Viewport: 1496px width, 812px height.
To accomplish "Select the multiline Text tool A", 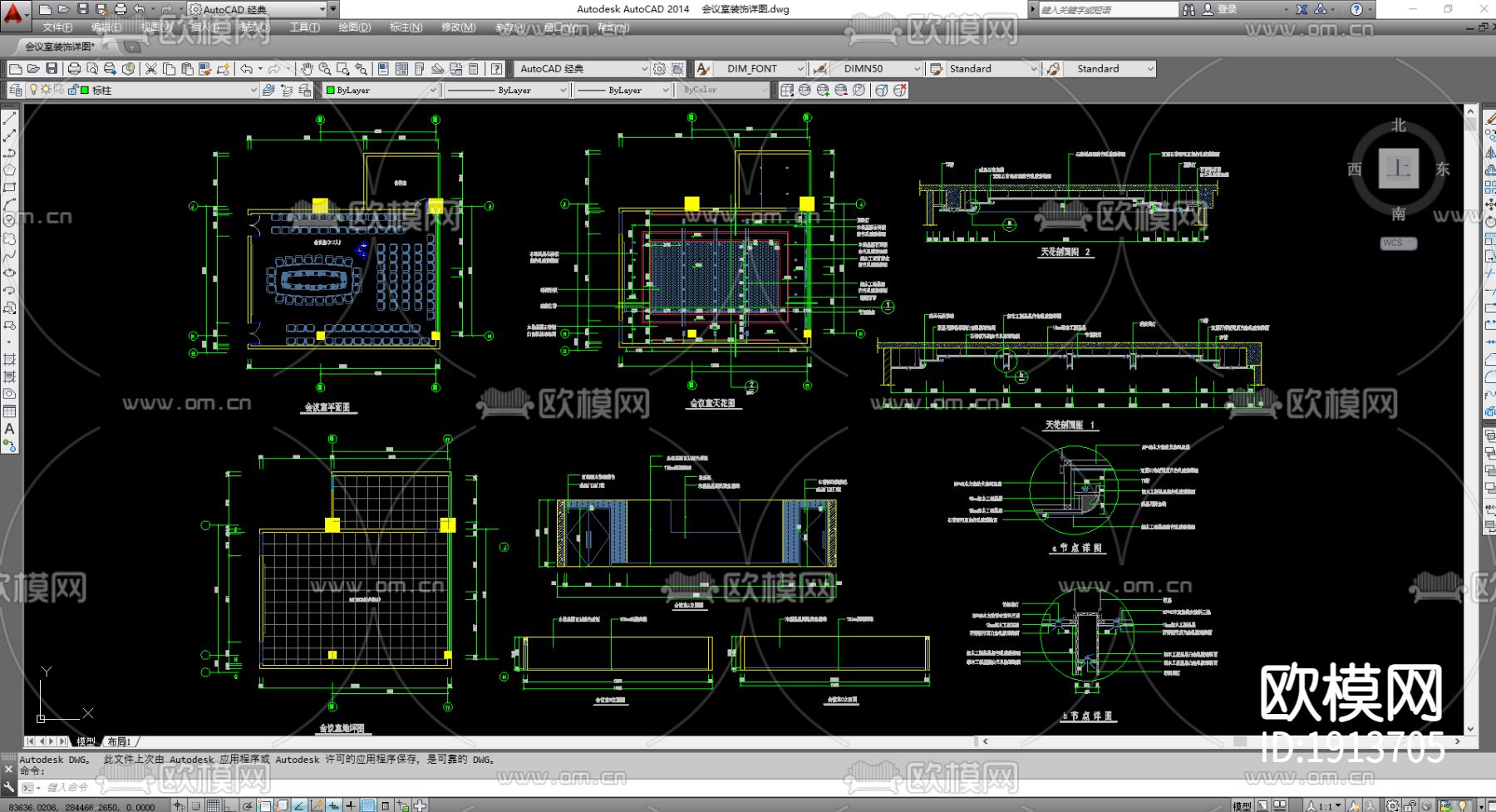I will click(9, 429).
